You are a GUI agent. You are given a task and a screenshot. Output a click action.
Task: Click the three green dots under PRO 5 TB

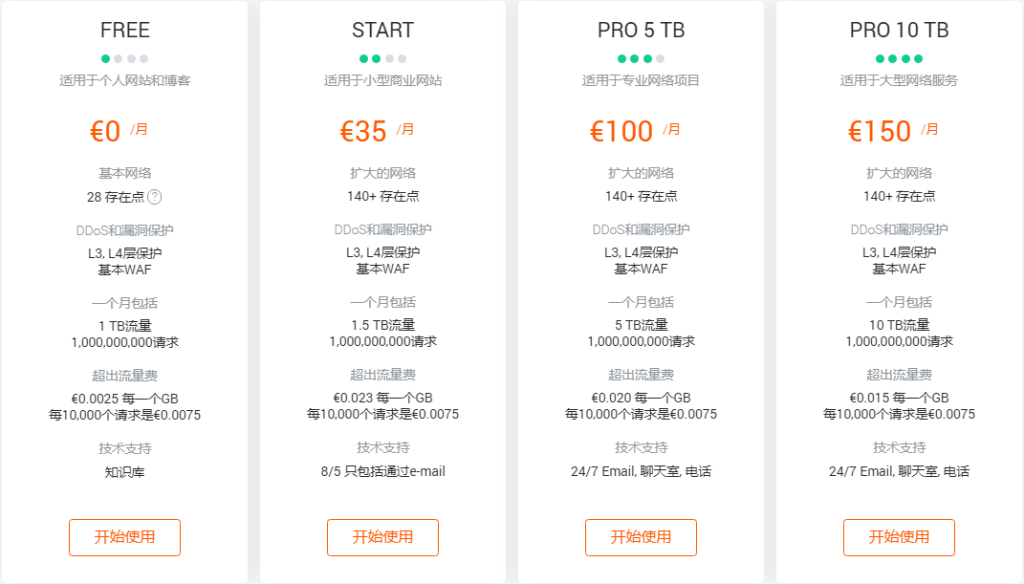[634, 58]
